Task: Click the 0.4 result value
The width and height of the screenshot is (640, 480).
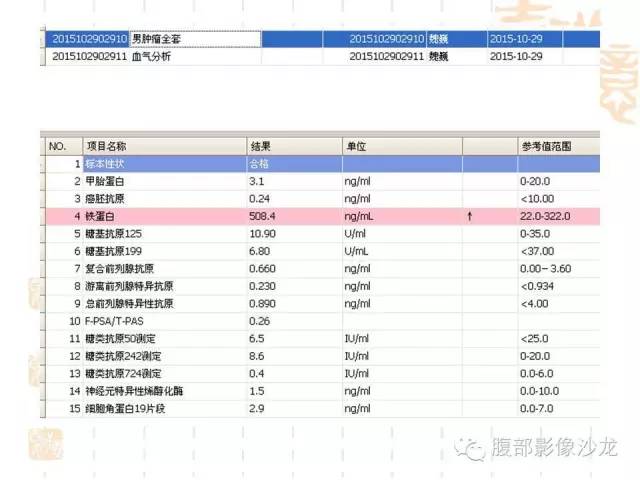Action: point(256,374)
